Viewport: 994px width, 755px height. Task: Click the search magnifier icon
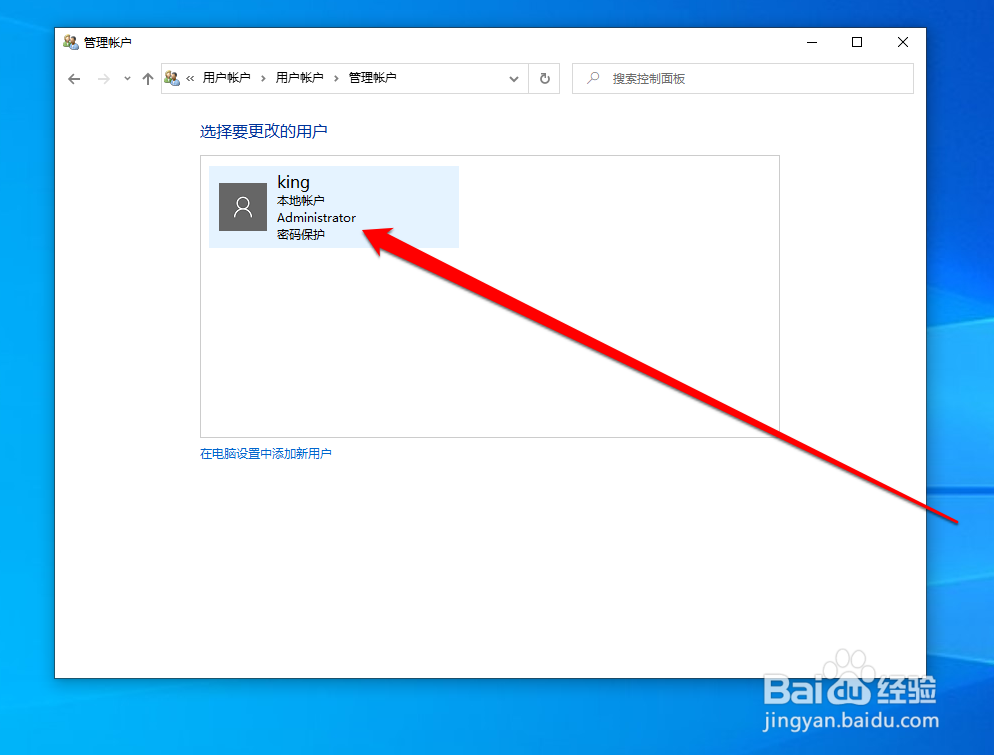(x=593, y=78)
